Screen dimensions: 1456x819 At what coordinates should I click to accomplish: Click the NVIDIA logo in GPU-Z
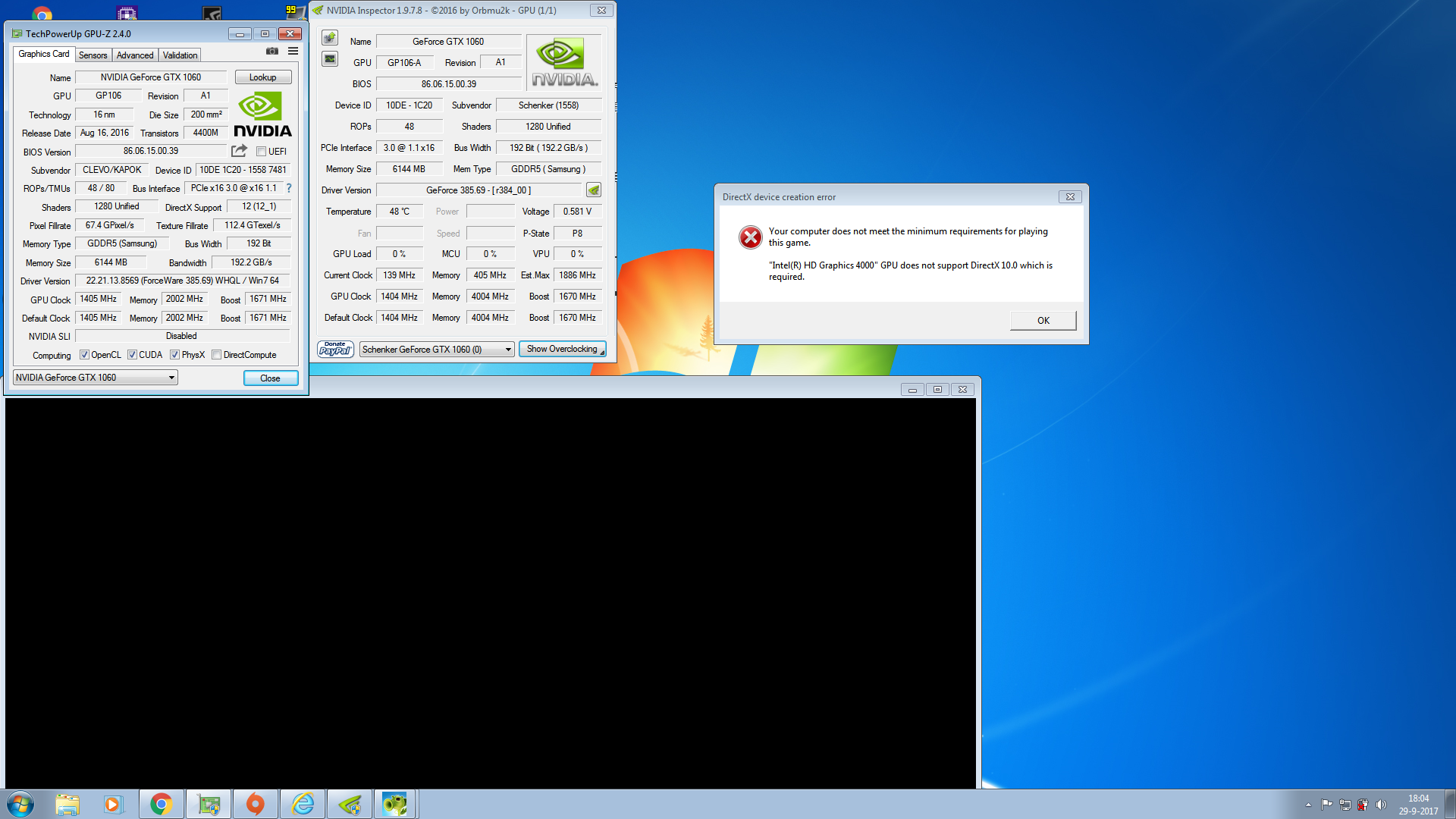tap(262, 115)
